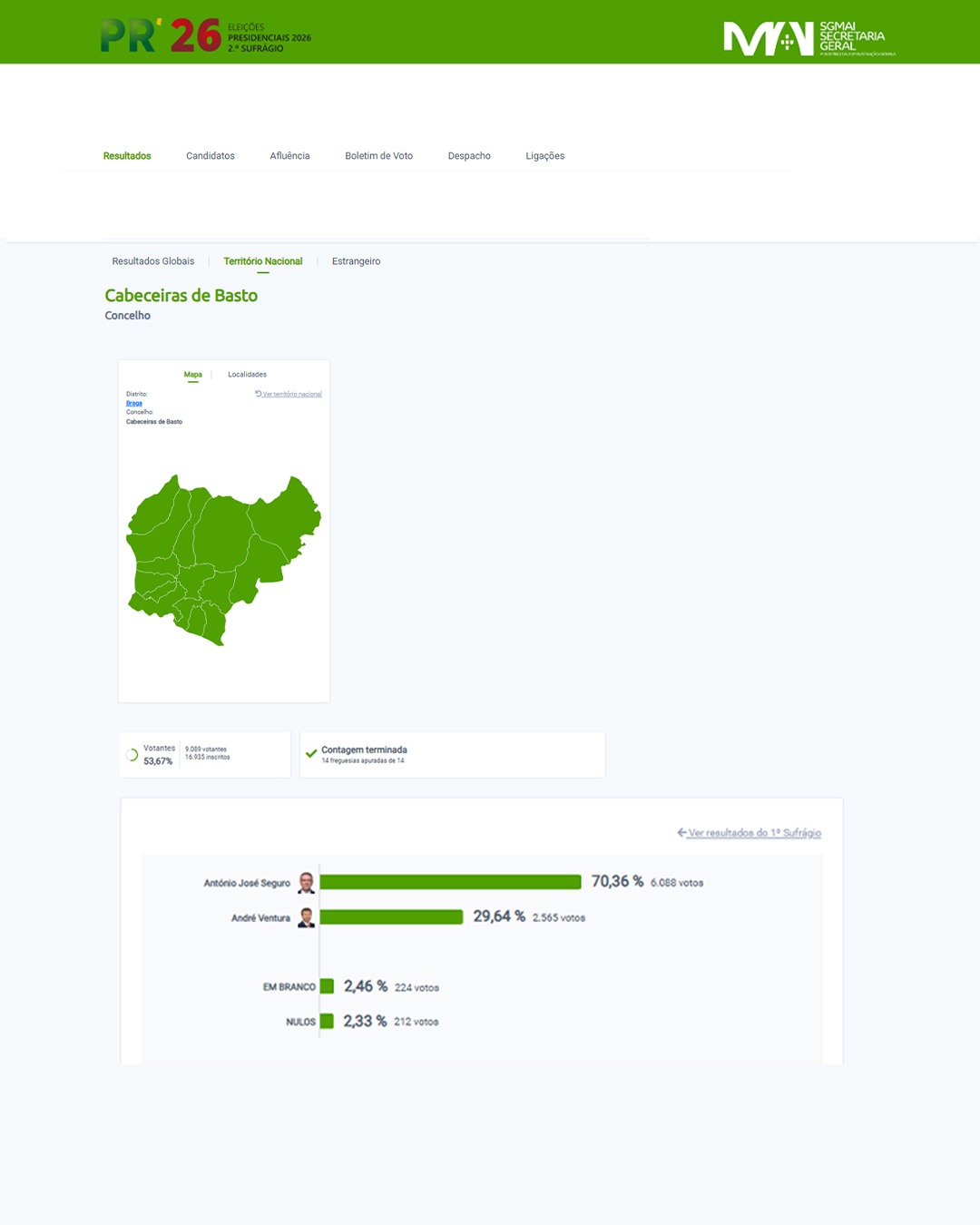Show the Localidades tab in map card
This screenshot has width=980, height=1225.
(x=247, y=375)
